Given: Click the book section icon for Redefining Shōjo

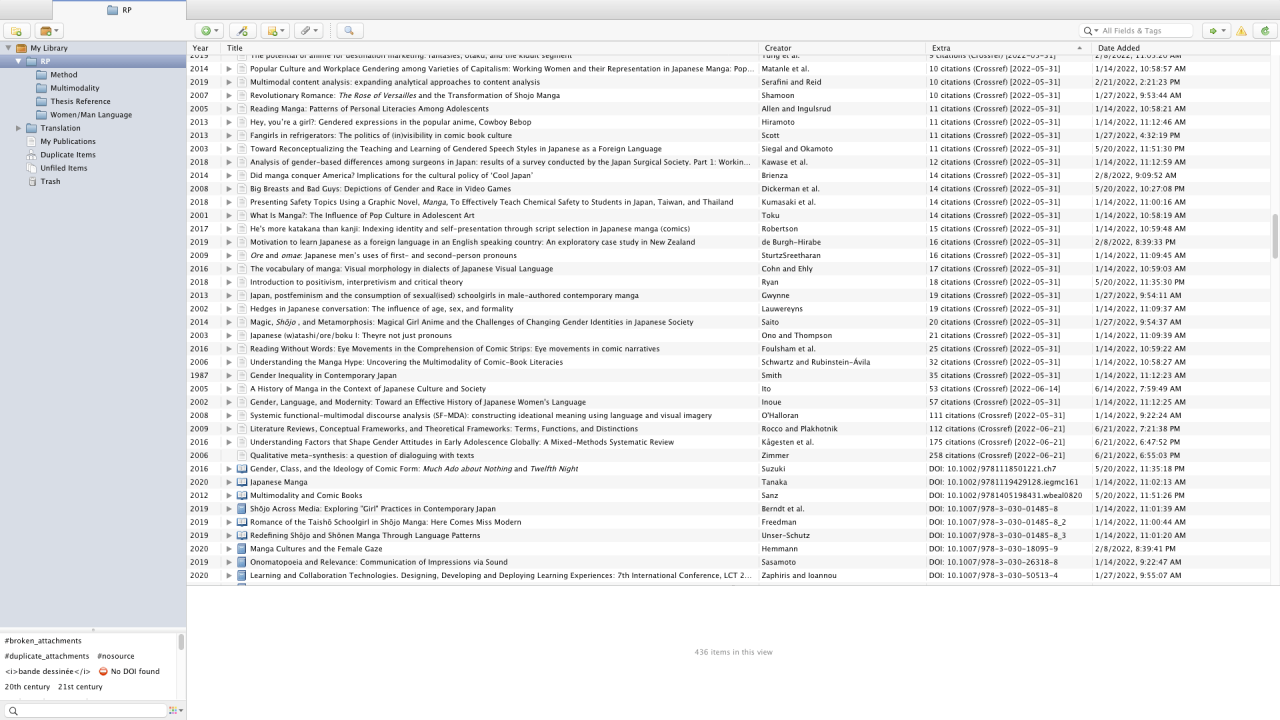Looking at the screenshot, I should (242, 535).
